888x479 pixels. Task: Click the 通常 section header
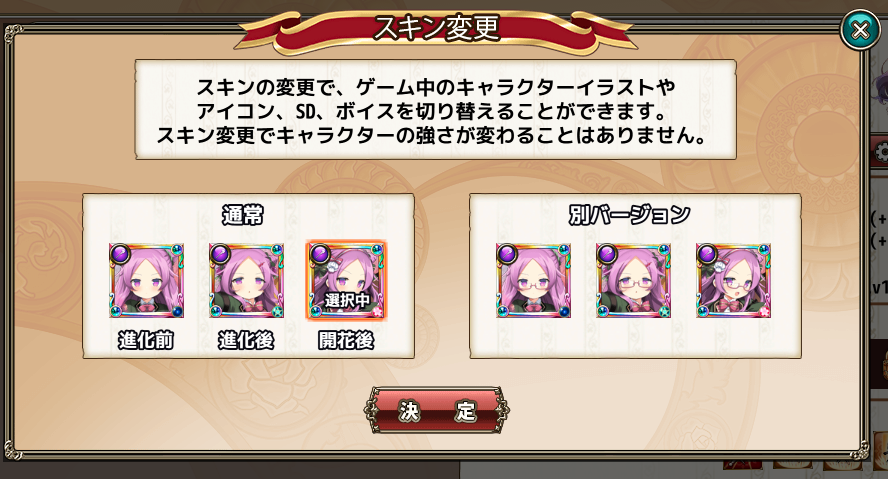tap(242, 215)
